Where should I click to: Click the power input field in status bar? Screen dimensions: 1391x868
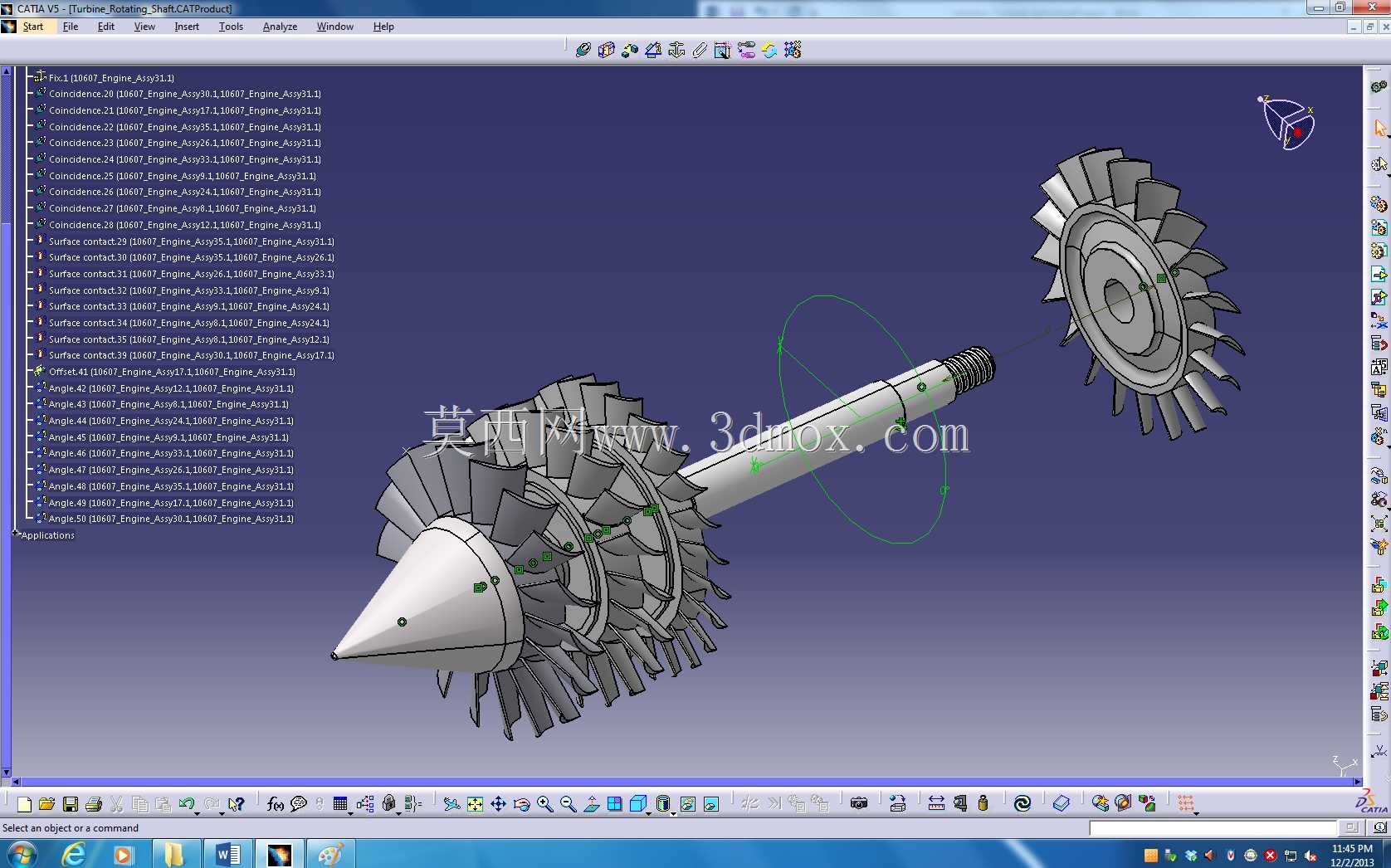[x=1213, y=827]
